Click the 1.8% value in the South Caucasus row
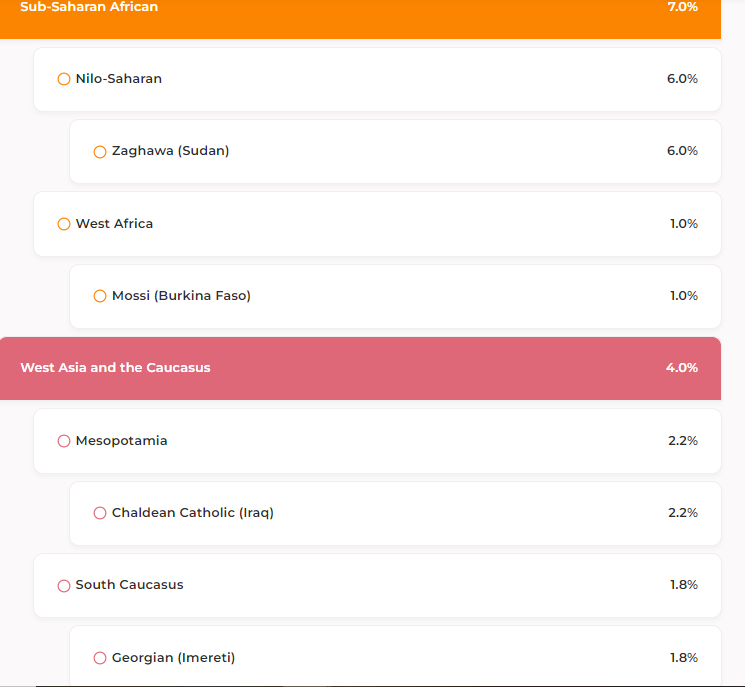The image size is (745, 687). pos(683,585)
